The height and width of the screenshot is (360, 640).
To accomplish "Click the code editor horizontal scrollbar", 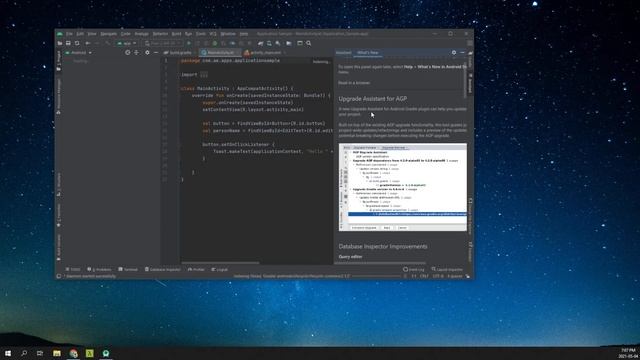I will point(220,263).
